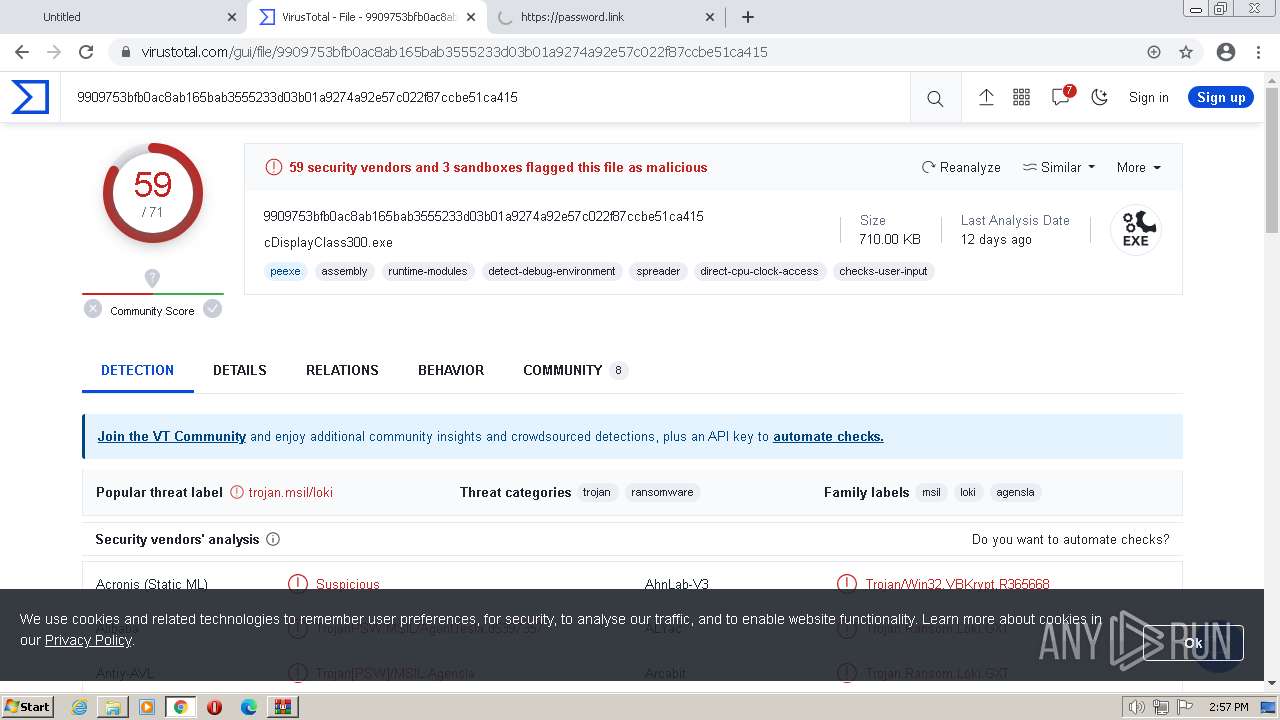Click the direct-cpu-clock-access tag
Image resolution: width=1280 pixels, height=720 pixels.
(x=759, y=271)
